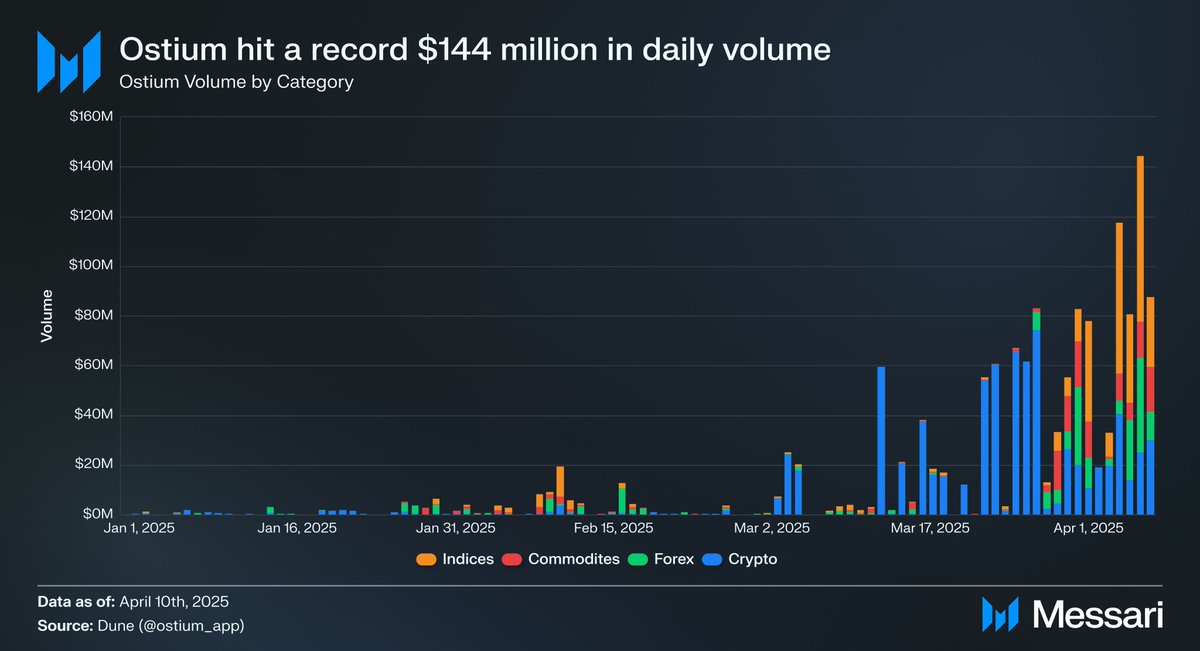Select the Forex legend label
This screenshot has height=651, width=1200.
click(675, 559)
